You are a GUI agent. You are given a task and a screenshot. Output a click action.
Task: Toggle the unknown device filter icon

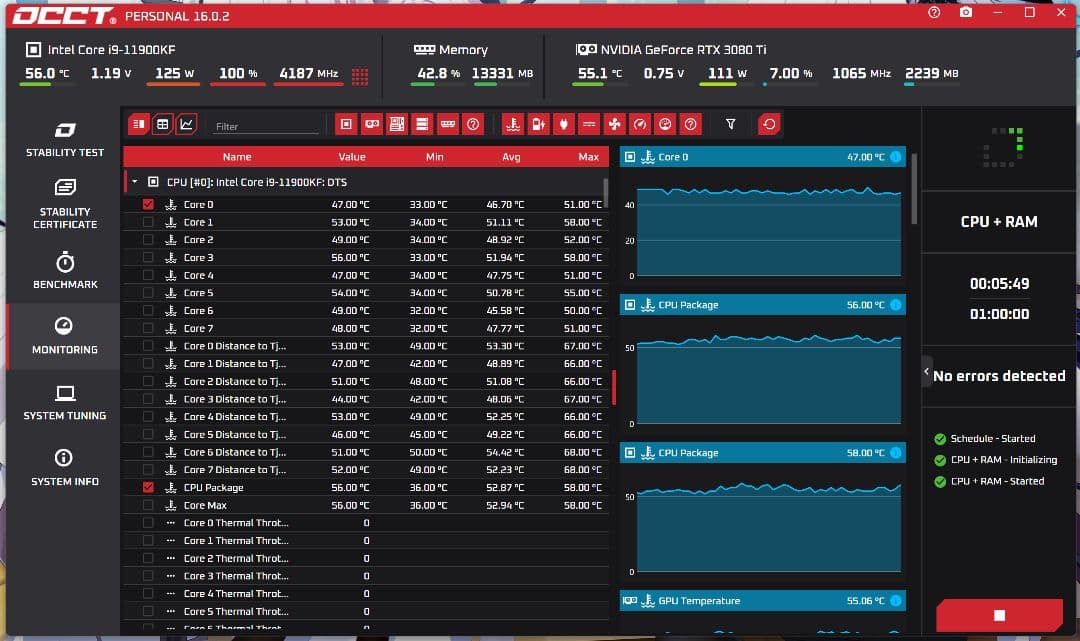point(473,125)
